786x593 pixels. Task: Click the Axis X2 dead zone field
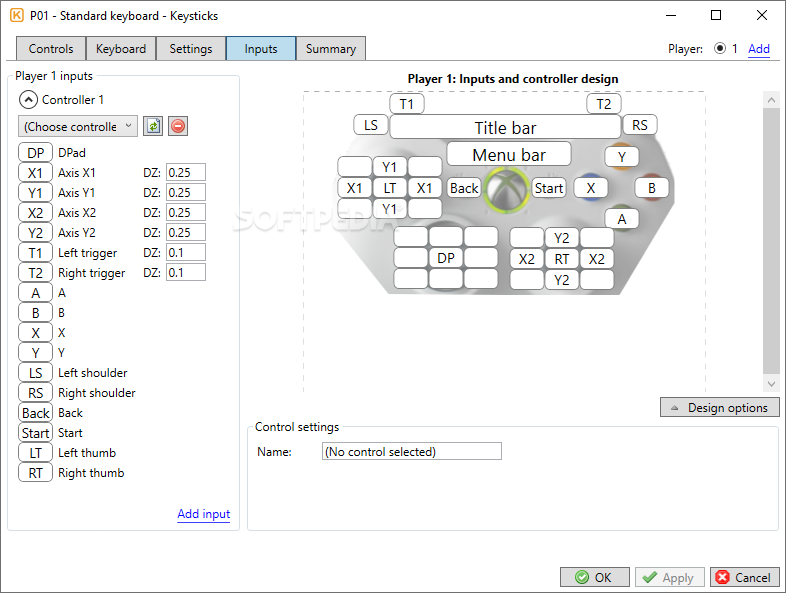[x=186, y=213]
